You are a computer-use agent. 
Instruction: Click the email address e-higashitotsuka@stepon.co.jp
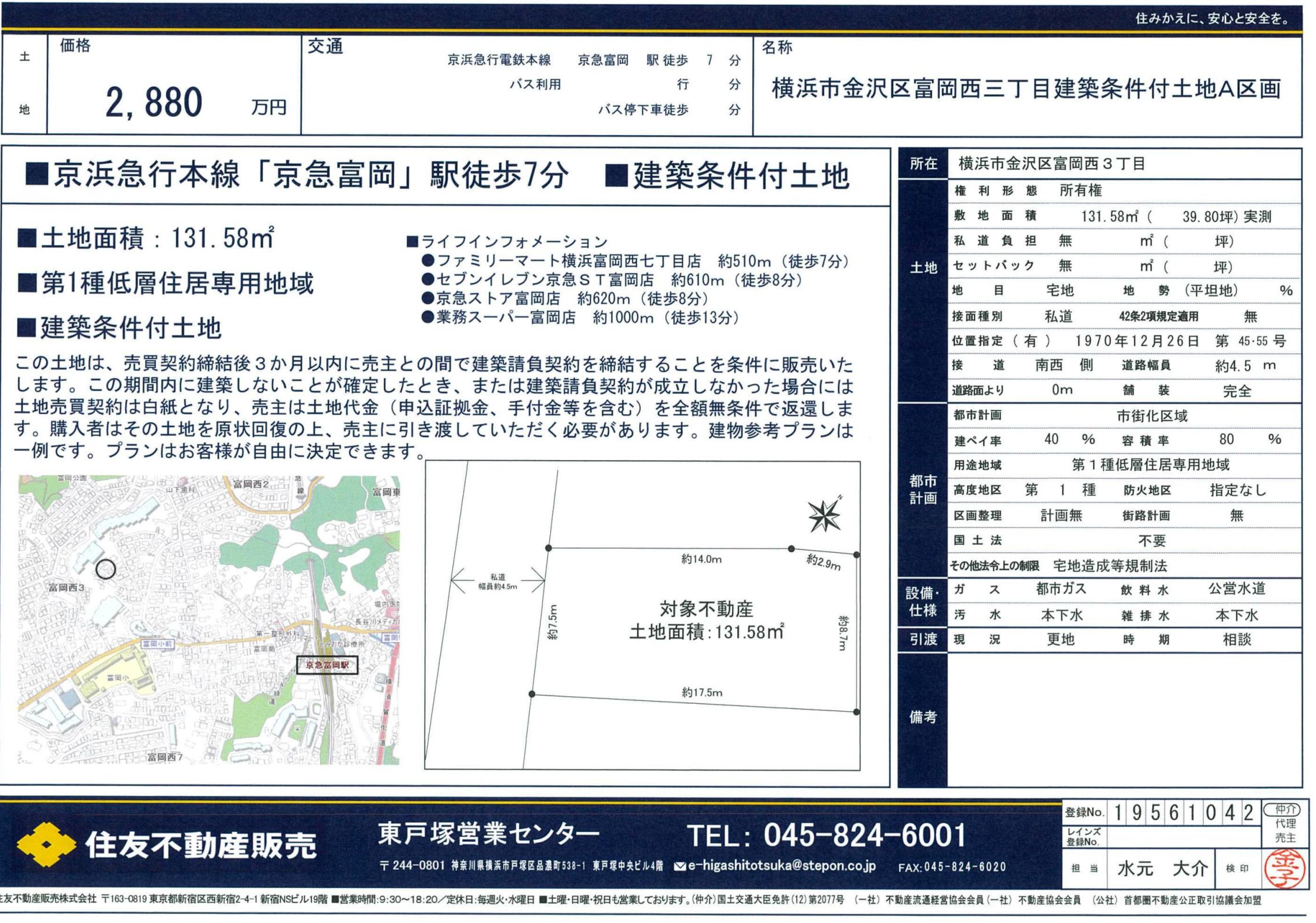pyautogui.click(x=781, y=866)
